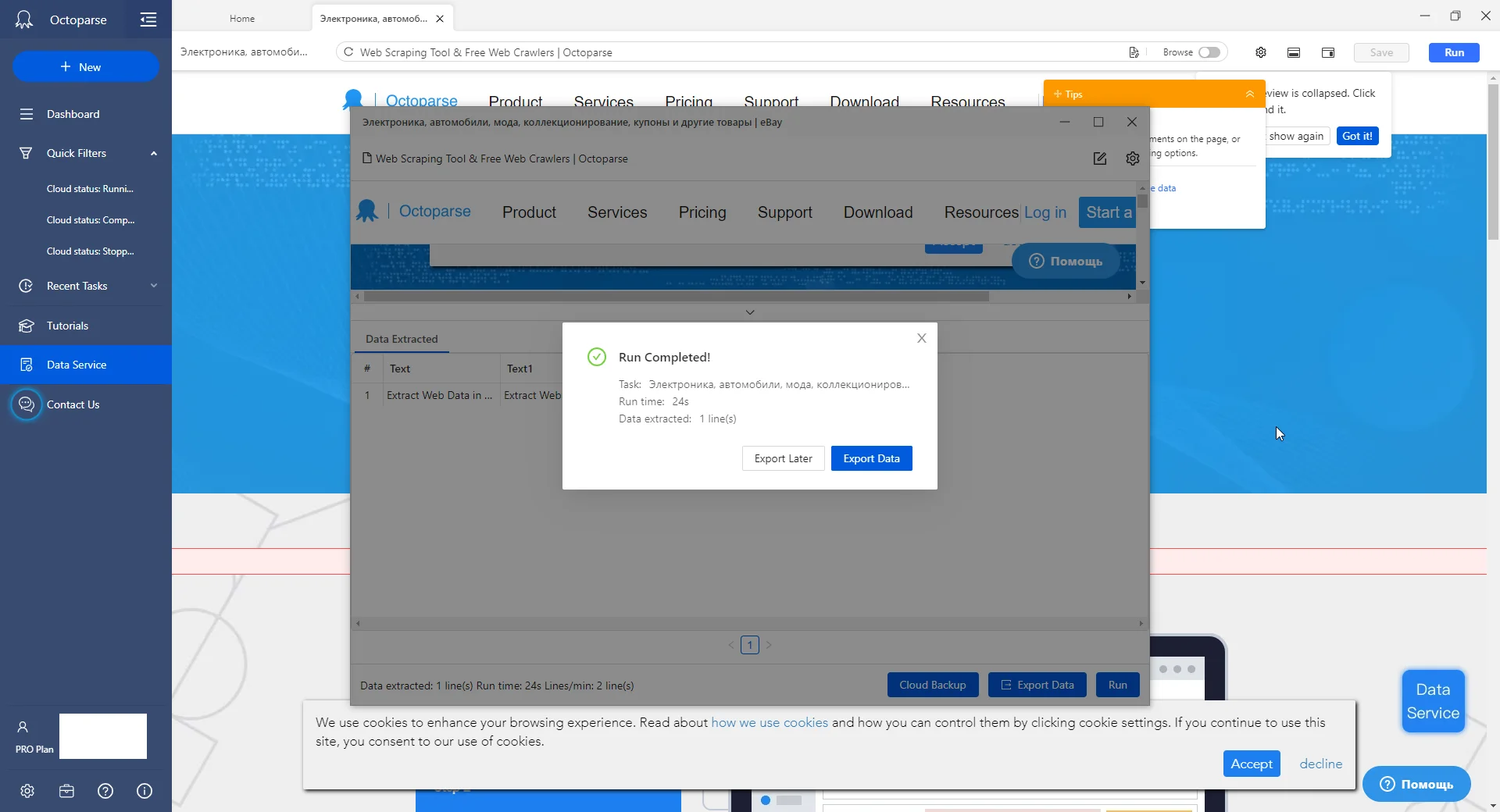The height and width of the screenshot is (812, 1500).
Task: Collapse the Quick Filters section arrow
Action: click(x=154, y=153)
